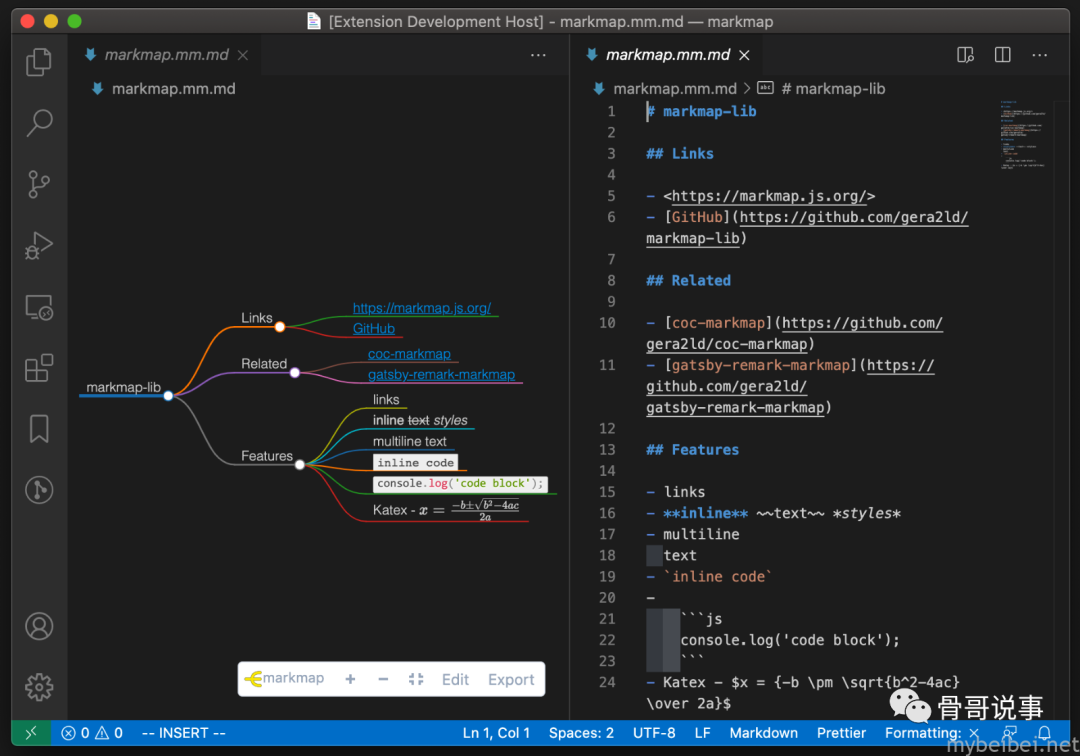Click line 3 ## Links heading

(x=680, y=154)
